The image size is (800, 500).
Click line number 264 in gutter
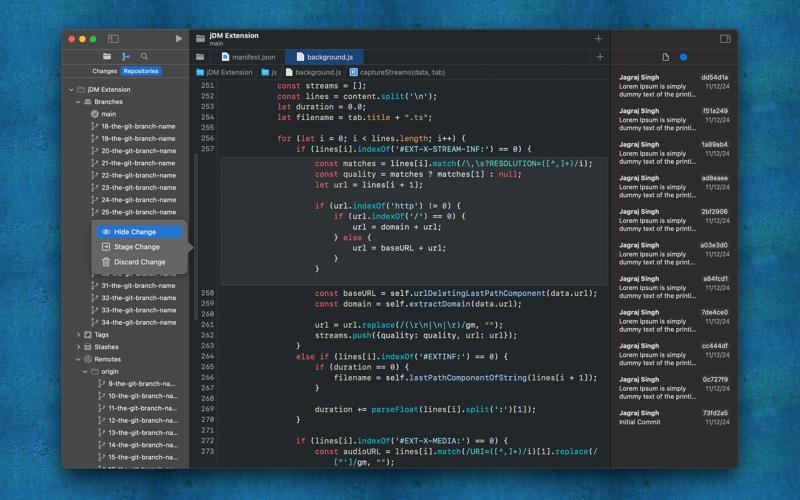[x=208, y=357]
